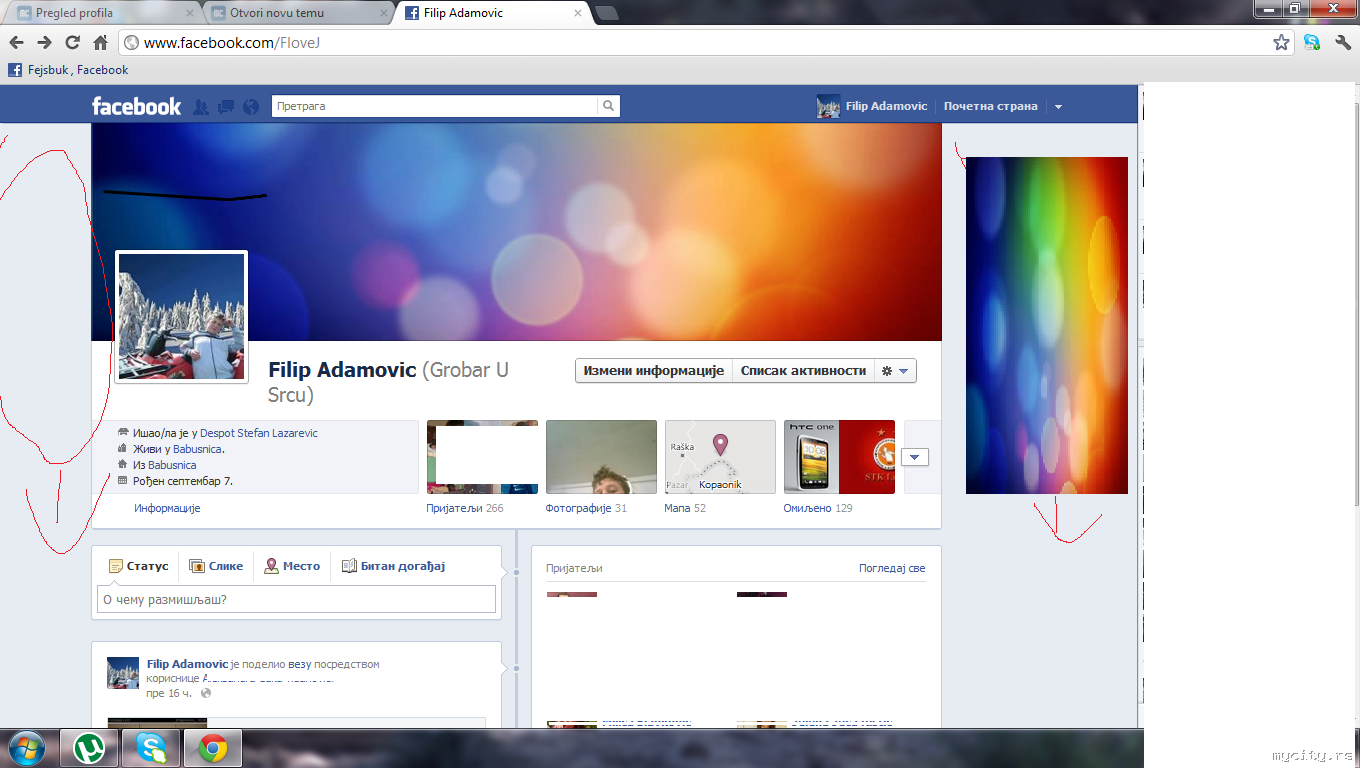Bookmark this page with the star icon
Viewport: 1360px width, 768px height.
click(x=1281, y=43)
